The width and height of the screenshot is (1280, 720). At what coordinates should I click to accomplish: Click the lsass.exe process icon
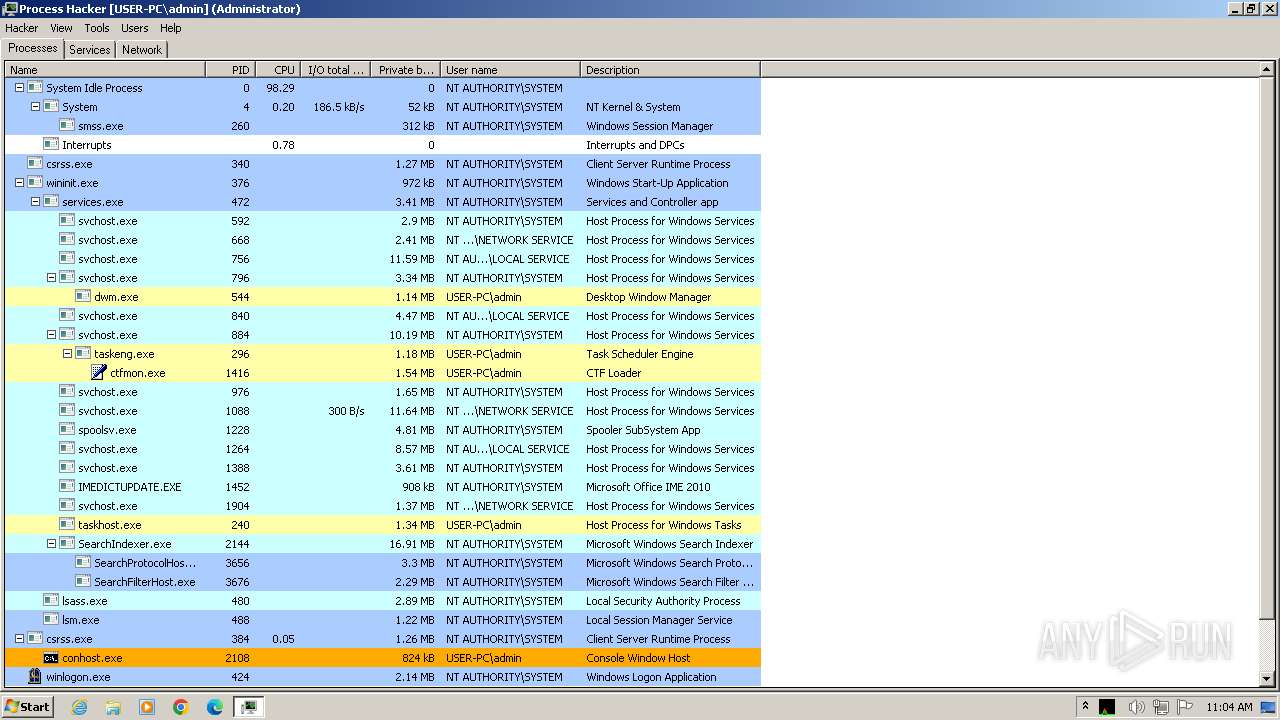click(x=51, y=601)
